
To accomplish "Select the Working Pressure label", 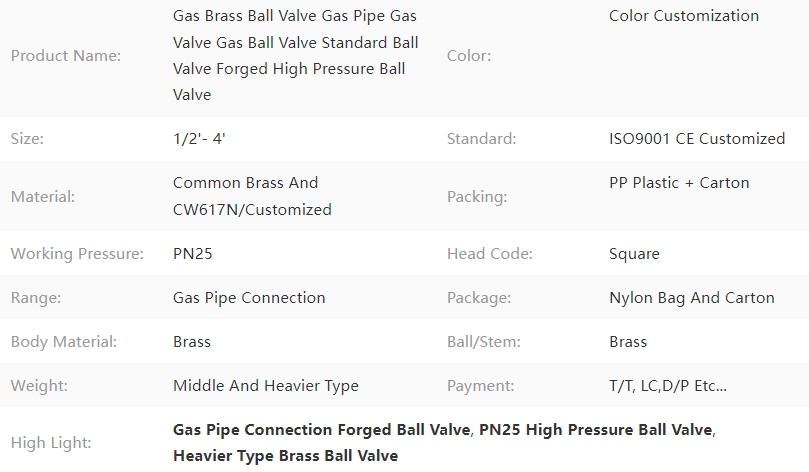I will 77,254.
